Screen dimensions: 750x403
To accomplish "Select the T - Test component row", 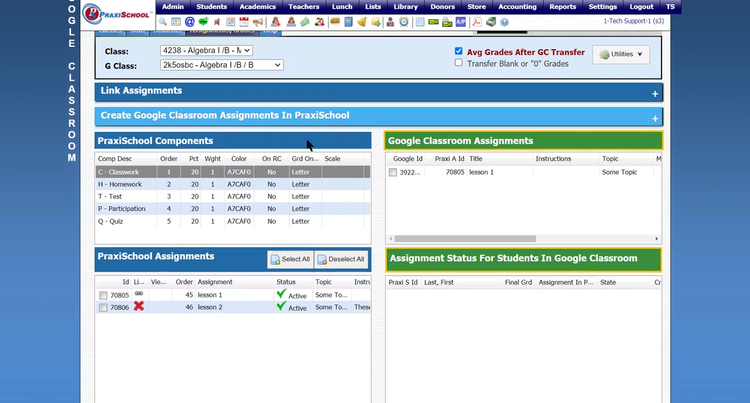I will (x=233, y=196).
